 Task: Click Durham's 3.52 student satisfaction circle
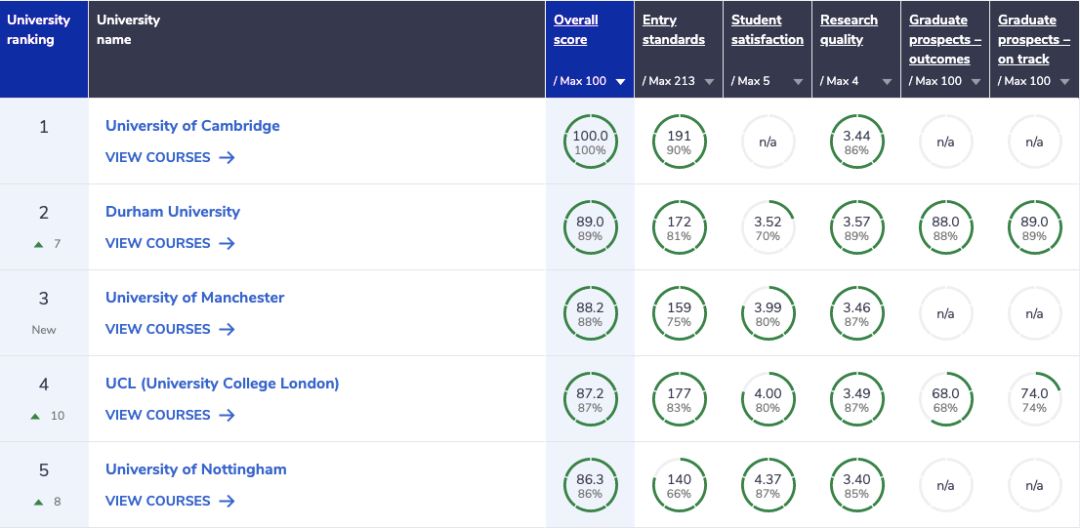click(x=768, y=228)
